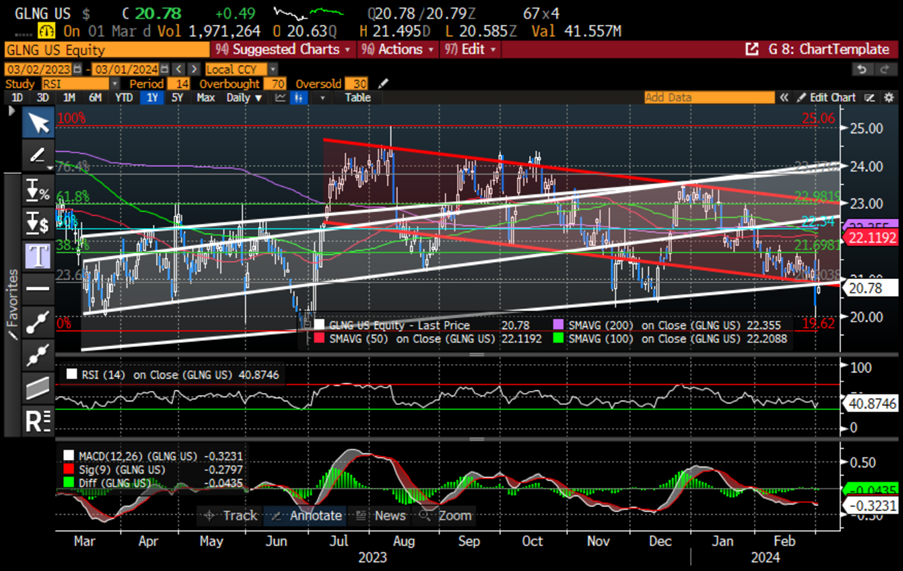Go to the next date range

[194, 70]
